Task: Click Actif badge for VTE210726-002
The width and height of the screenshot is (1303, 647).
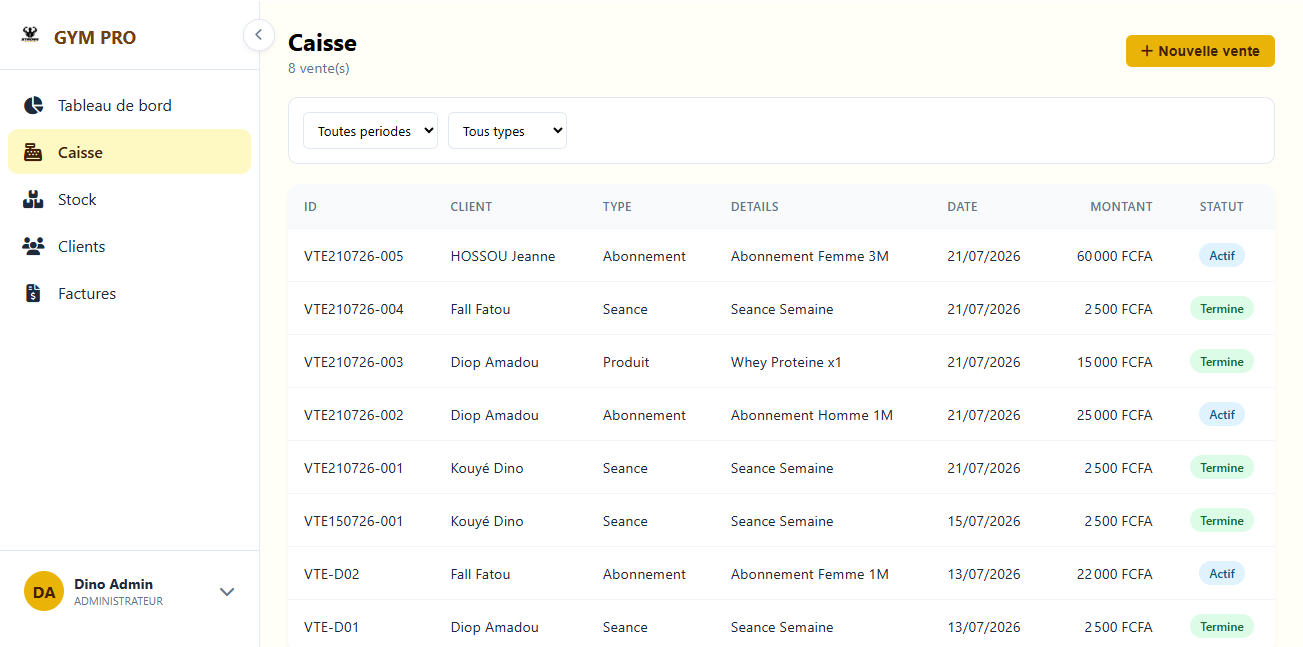Action: pyautogui.click(x=1222, y=415)
